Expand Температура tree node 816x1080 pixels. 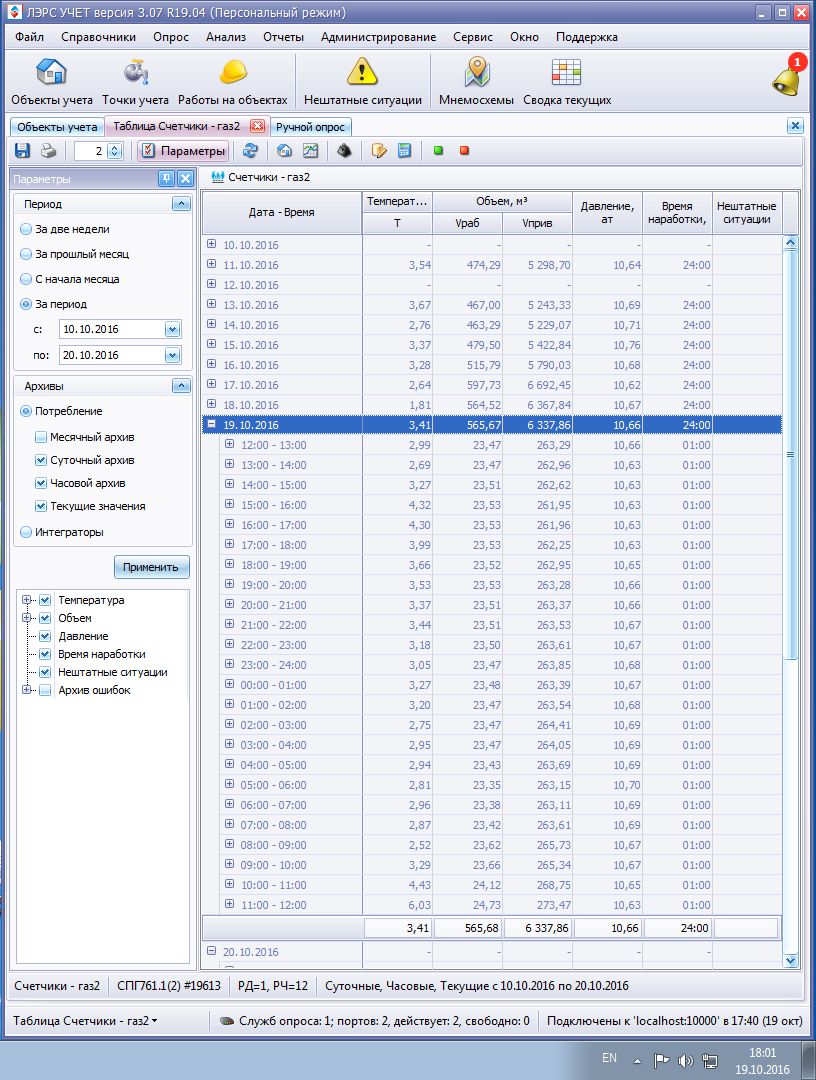click(x=27, y=600)
